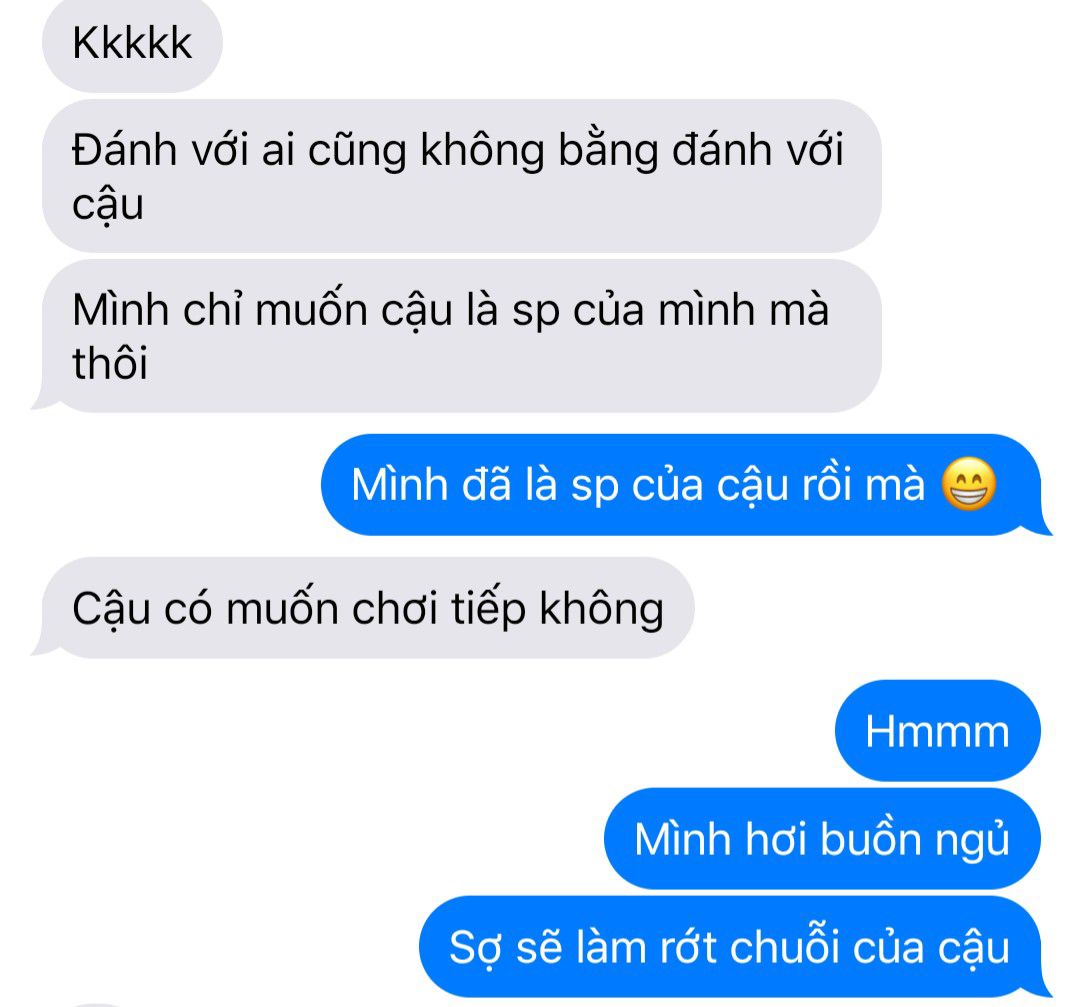The width and height of the screenshot is (1080, 1007).
Task: Tap the blue "Hmmm" bubble
Action: 937,730
